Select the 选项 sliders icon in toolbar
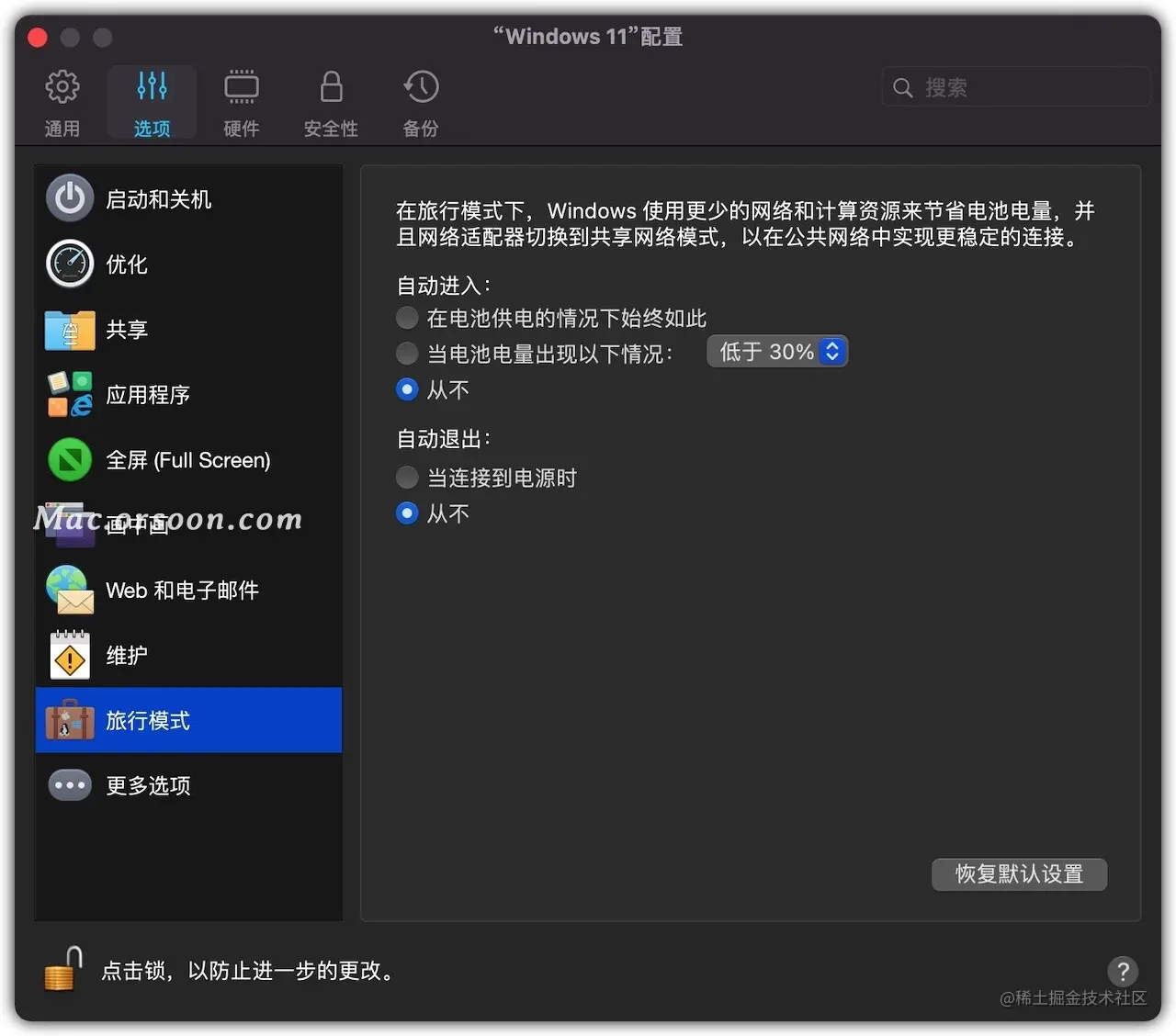Screen dimensions: 1176x1036 click(152, 103)
